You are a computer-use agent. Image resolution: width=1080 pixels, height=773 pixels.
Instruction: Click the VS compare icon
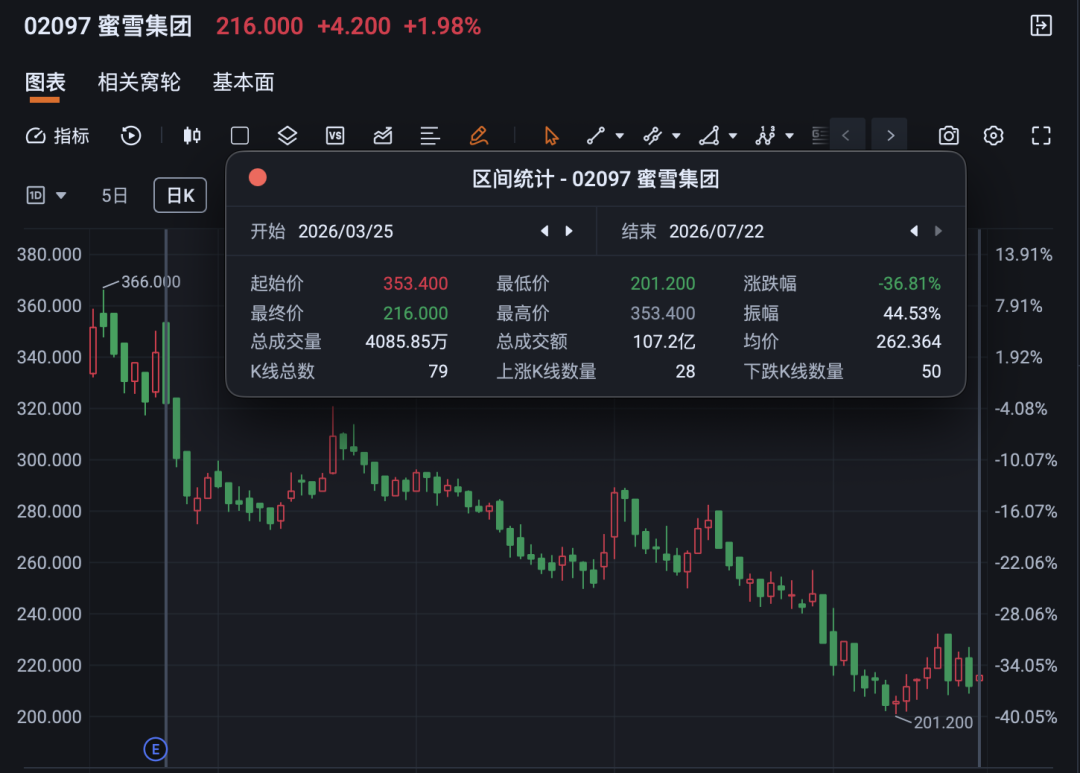(x=335, y=136)
